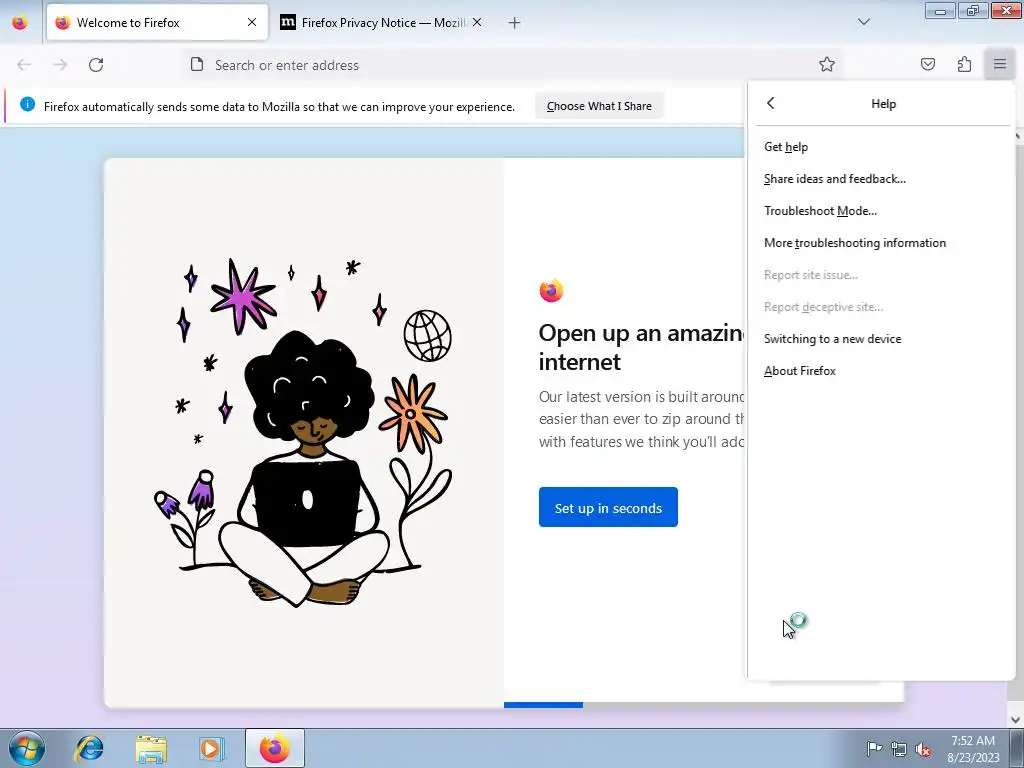Click the Welcome to Firefox tab favicon
The height and width of the screenshot is (768, 1024).
point(63,22)
